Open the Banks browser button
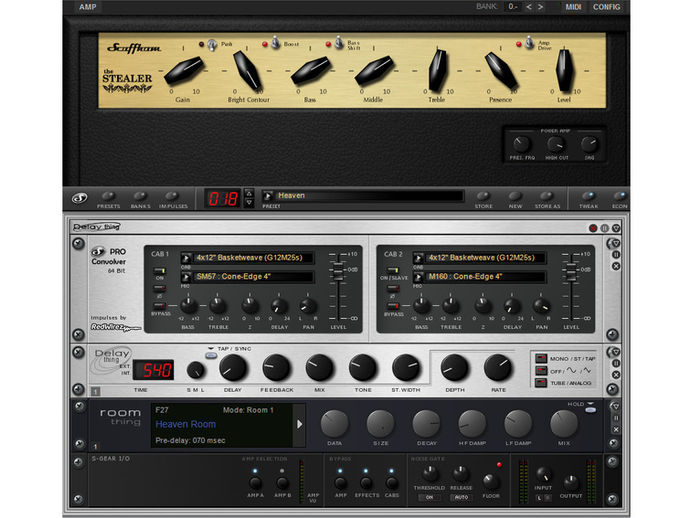The image size is (690, 518). coord(140,197)
